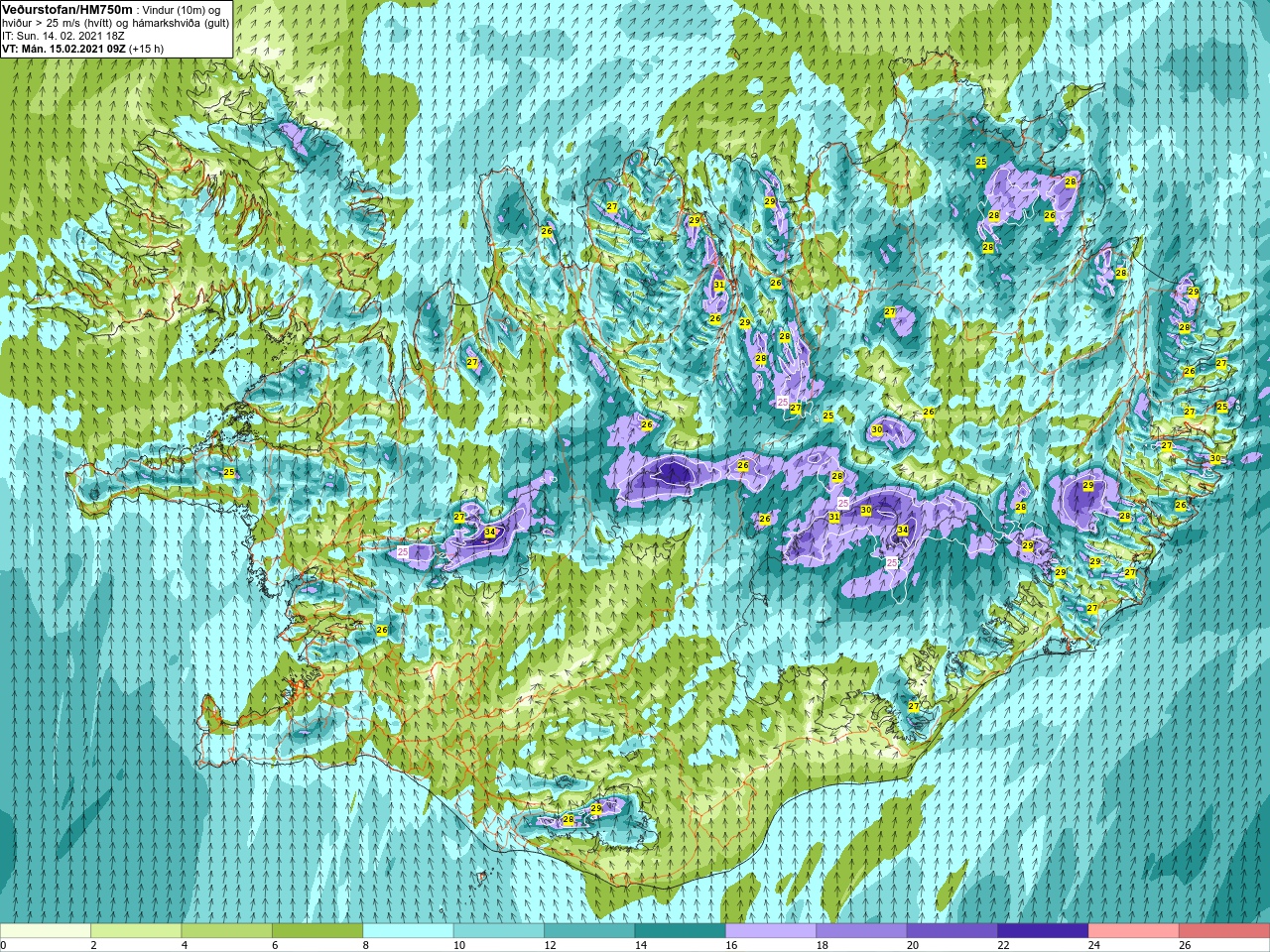Click the legend value 2
This screenshot has height=952, width=1270.
[x=93, y=945]
